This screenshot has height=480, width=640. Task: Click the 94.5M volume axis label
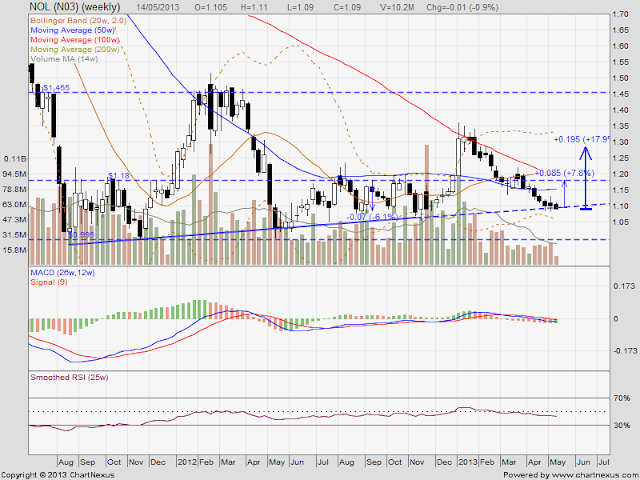coord(15,174)
